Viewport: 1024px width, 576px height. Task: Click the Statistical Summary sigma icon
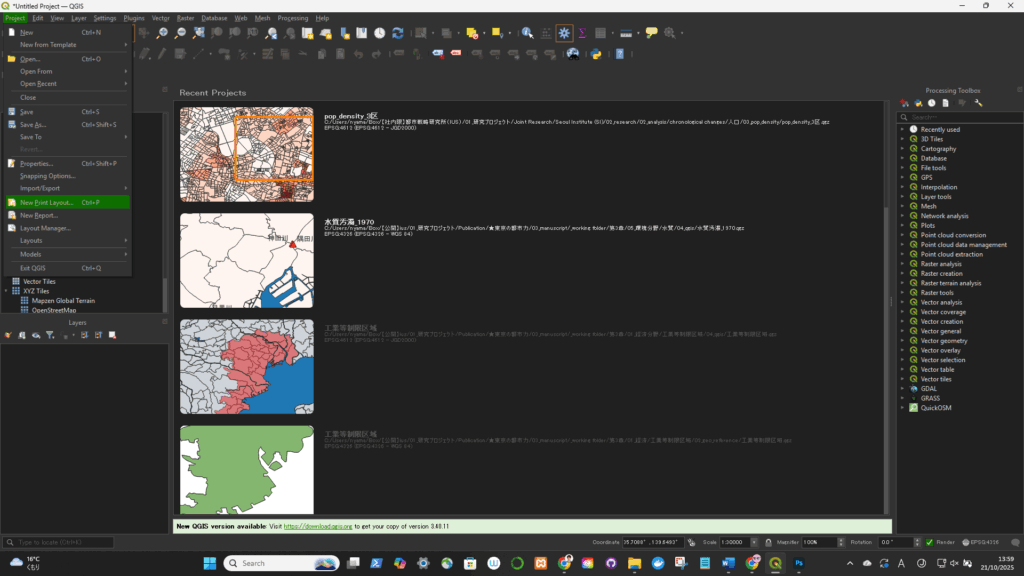(x=582, y=33)
